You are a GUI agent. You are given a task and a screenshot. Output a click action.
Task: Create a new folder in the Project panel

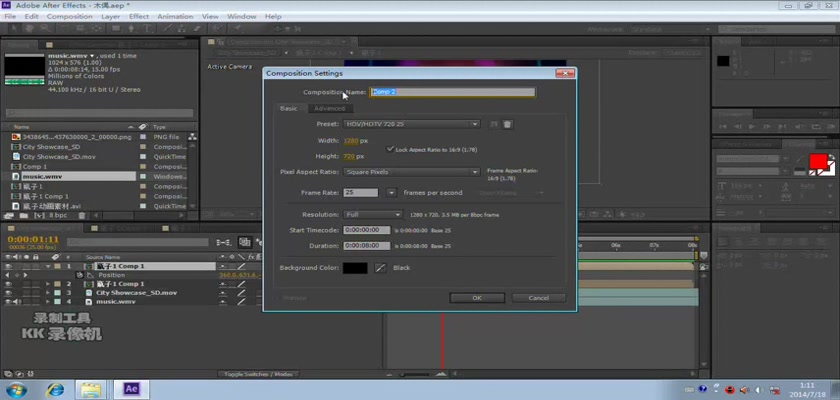click(x=23, y=215)
